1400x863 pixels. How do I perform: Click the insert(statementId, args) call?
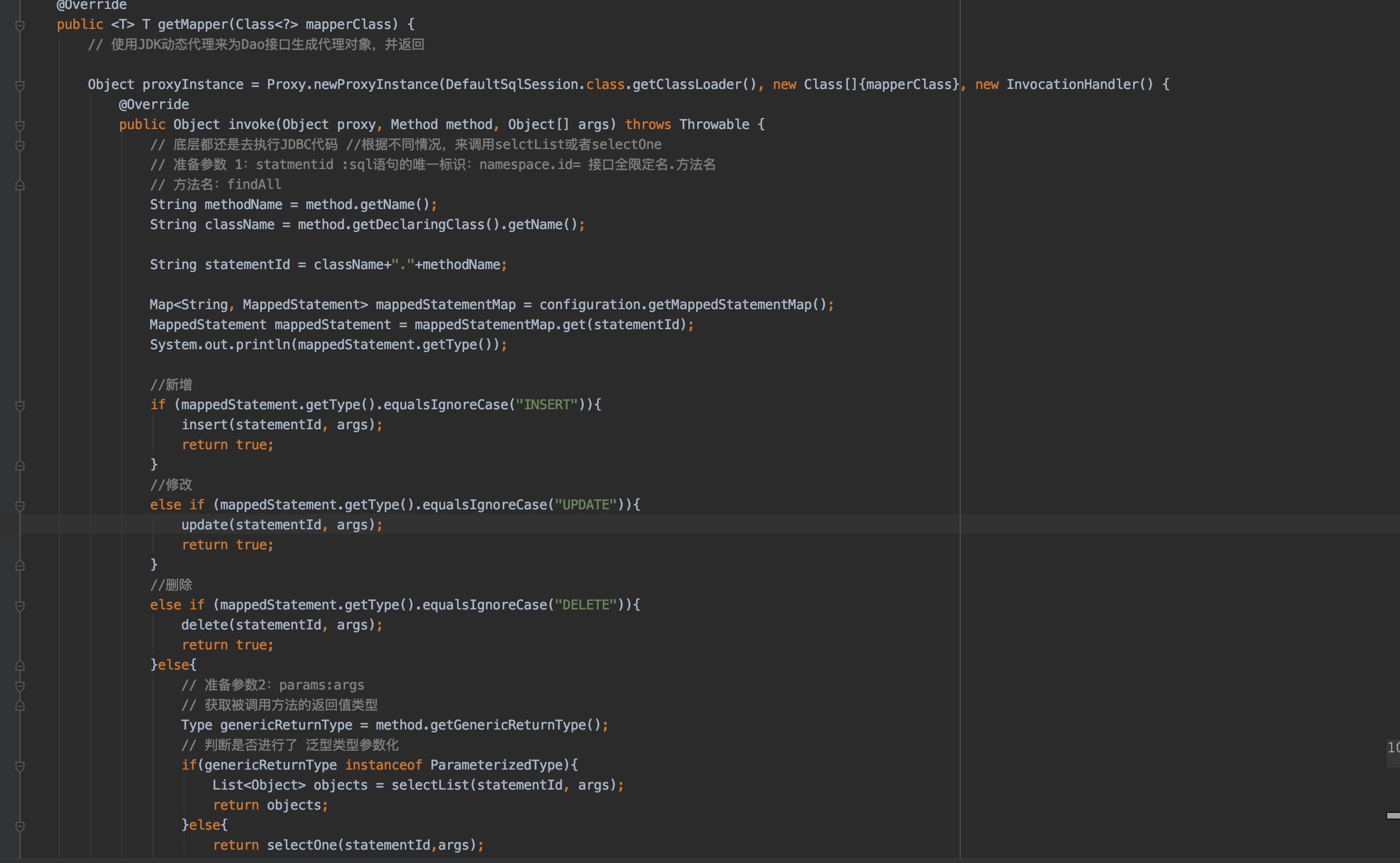click(278, 425)
